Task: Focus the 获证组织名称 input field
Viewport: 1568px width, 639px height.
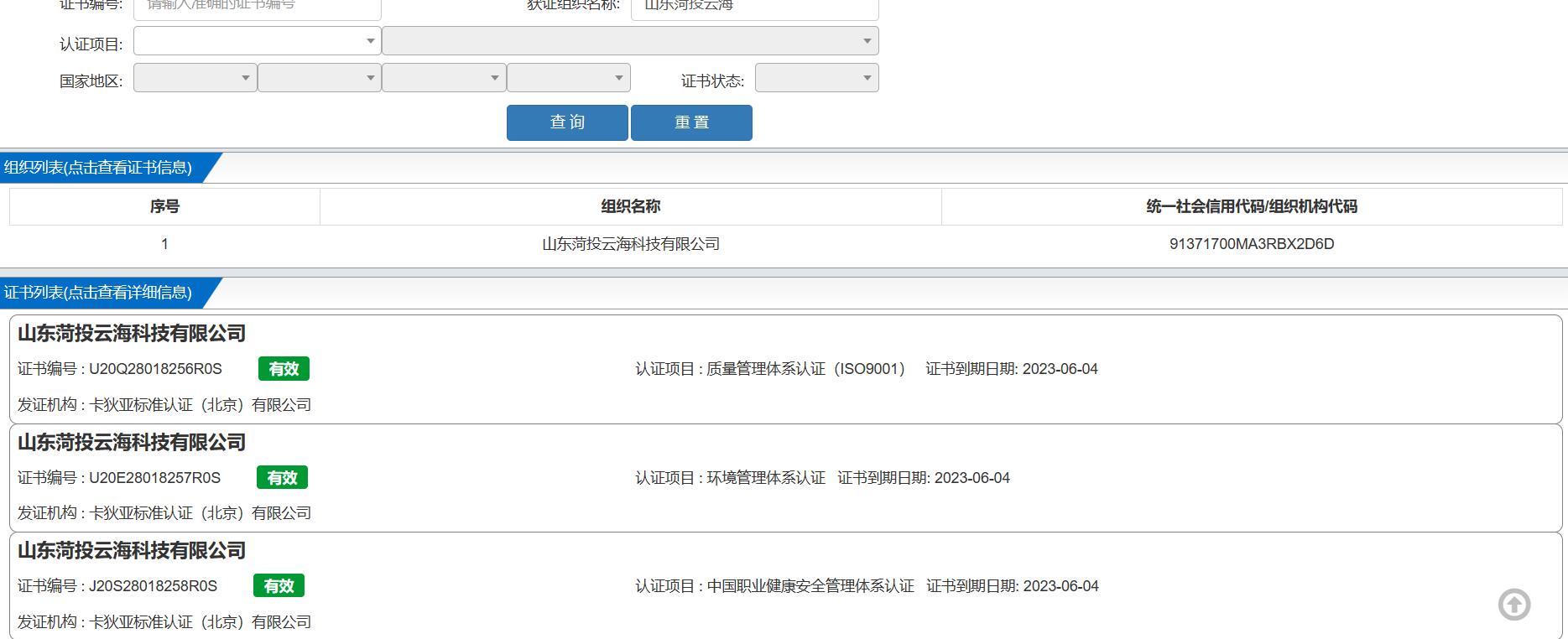Action: click(755, 7)
